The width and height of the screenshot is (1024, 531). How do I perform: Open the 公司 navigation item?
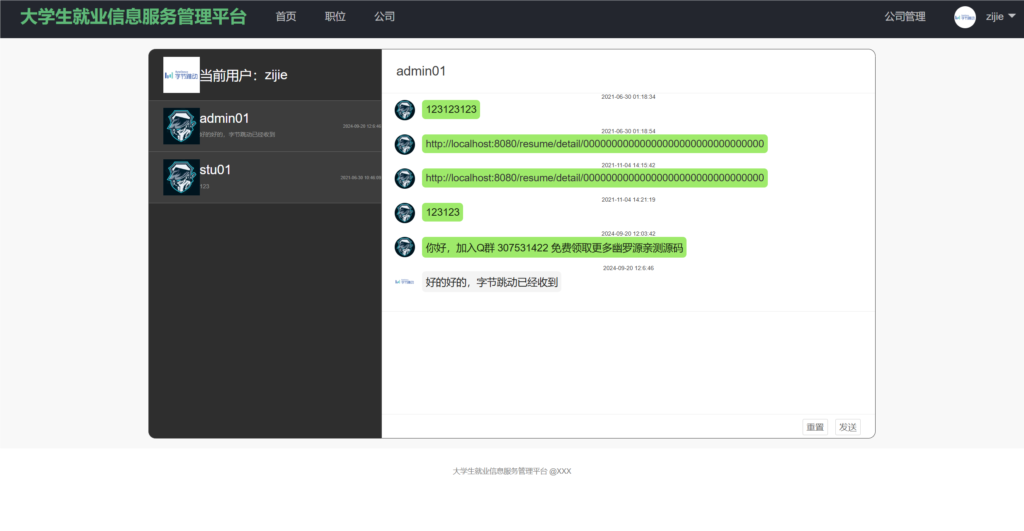385,17
